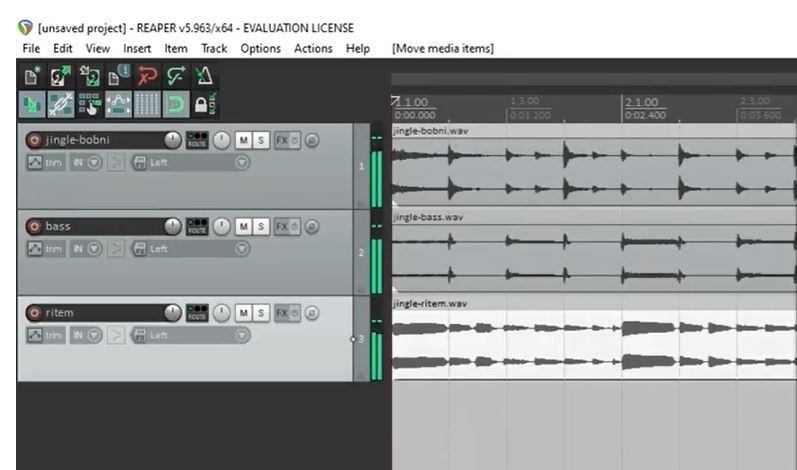The height and width of the screenshot is (470, 797).
Task: Click pan knob on ritem track
Action: 221,313
